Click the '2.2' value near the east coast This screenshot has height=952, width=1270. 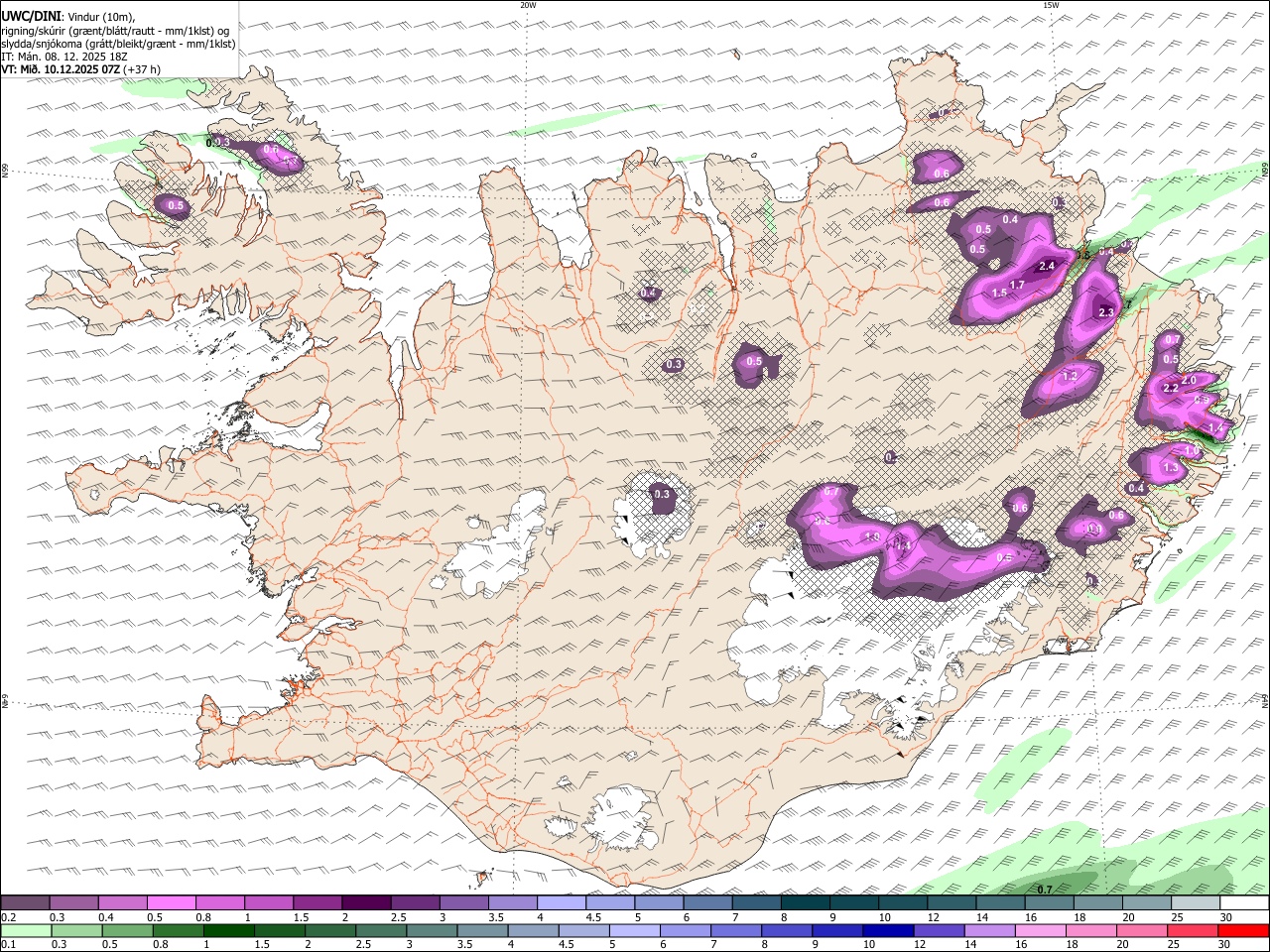click(1170, 388)
